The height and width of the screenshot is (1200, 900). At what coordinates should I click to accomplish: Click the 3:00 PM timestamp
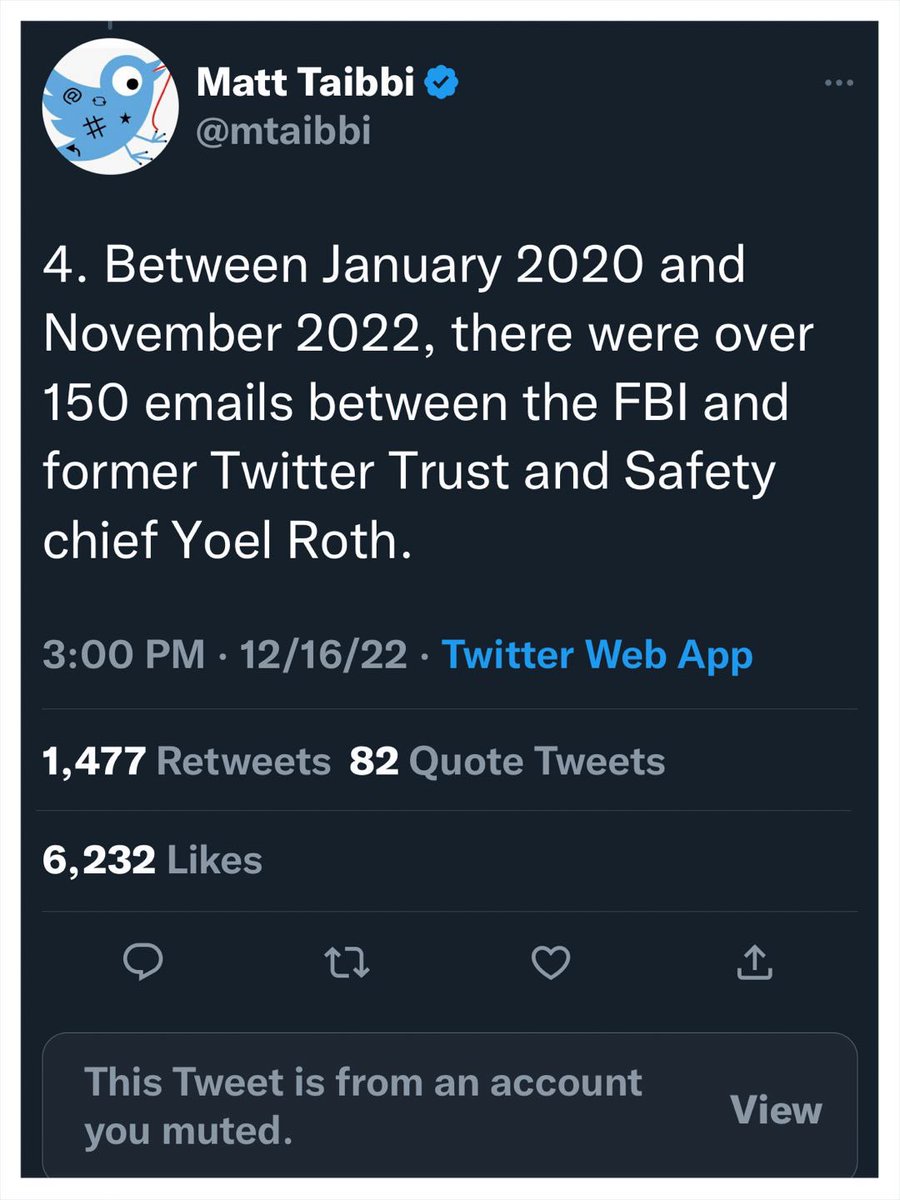[x=118, y=656]
